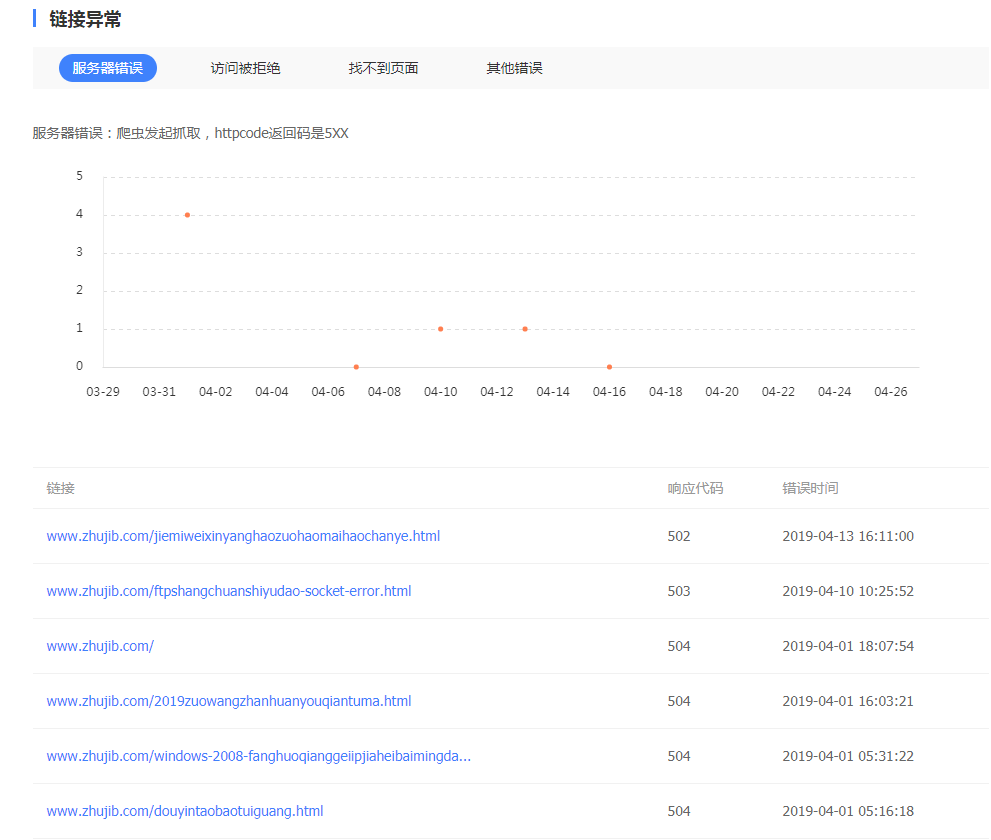Open the jiemiweixinyanghao link with 502 error

click(x=243, y=536)
